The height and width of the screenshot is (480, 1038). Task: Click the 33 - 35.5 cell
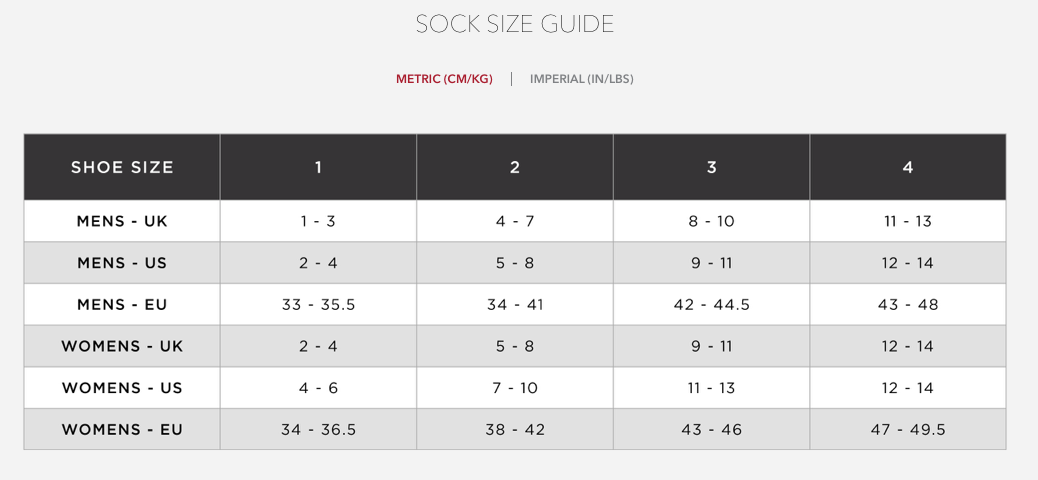point(318,305)
